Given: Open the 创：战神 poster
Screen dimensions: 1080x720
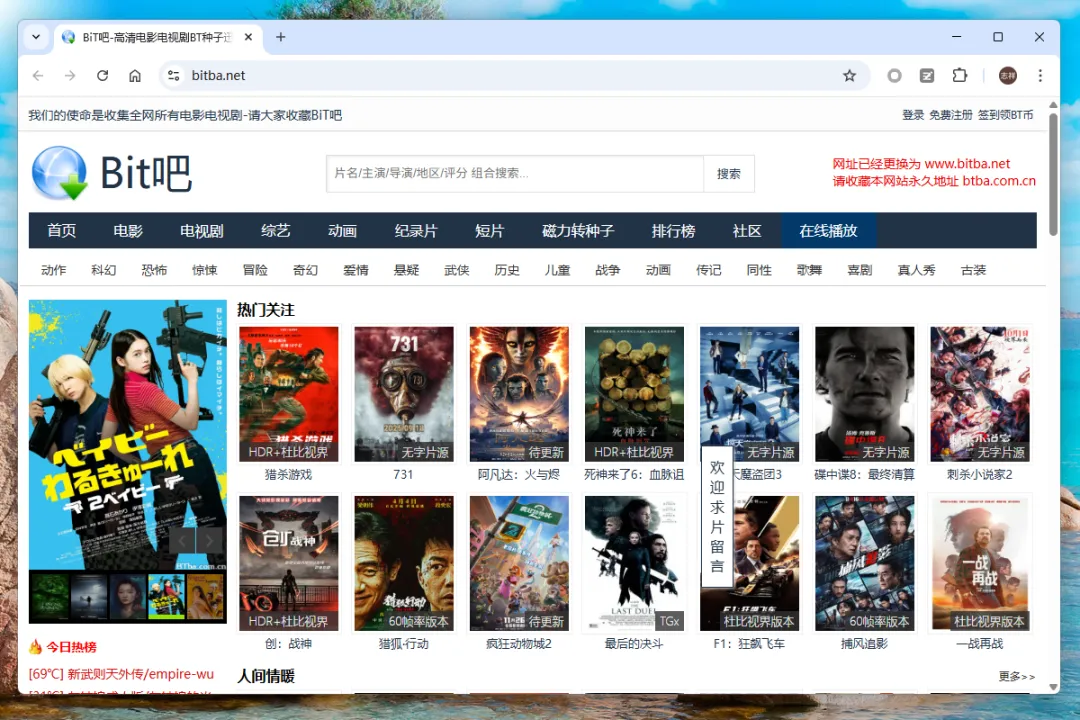Looking at the screenshot, I should [x=289, y=563].
